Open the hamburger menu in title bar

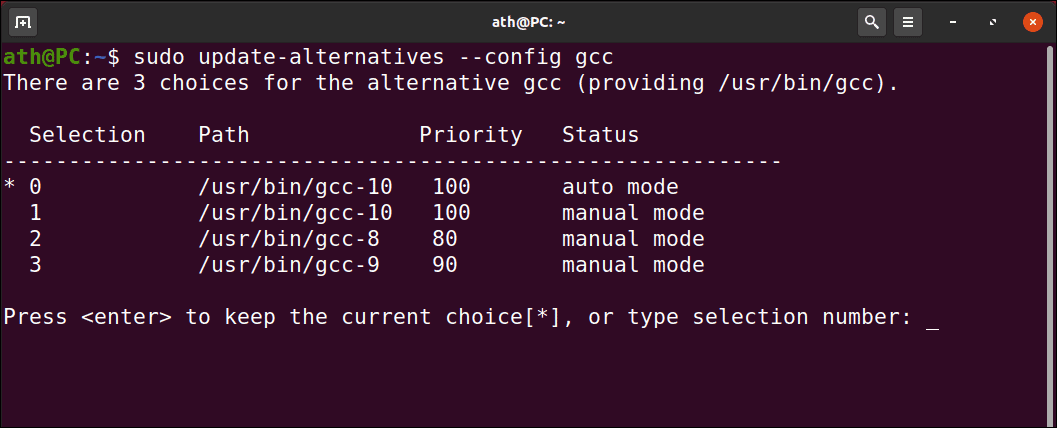point(908,22)
